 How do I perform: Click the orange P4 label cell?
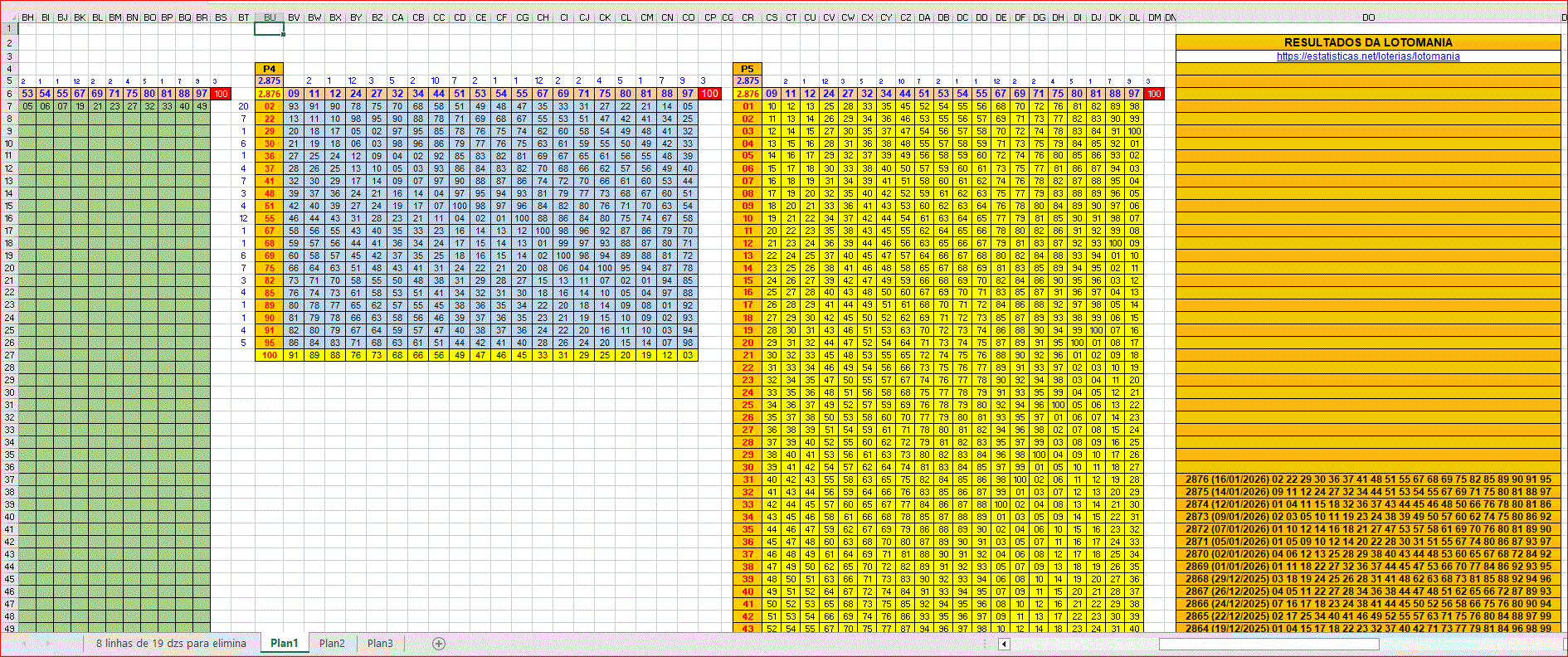269,69
